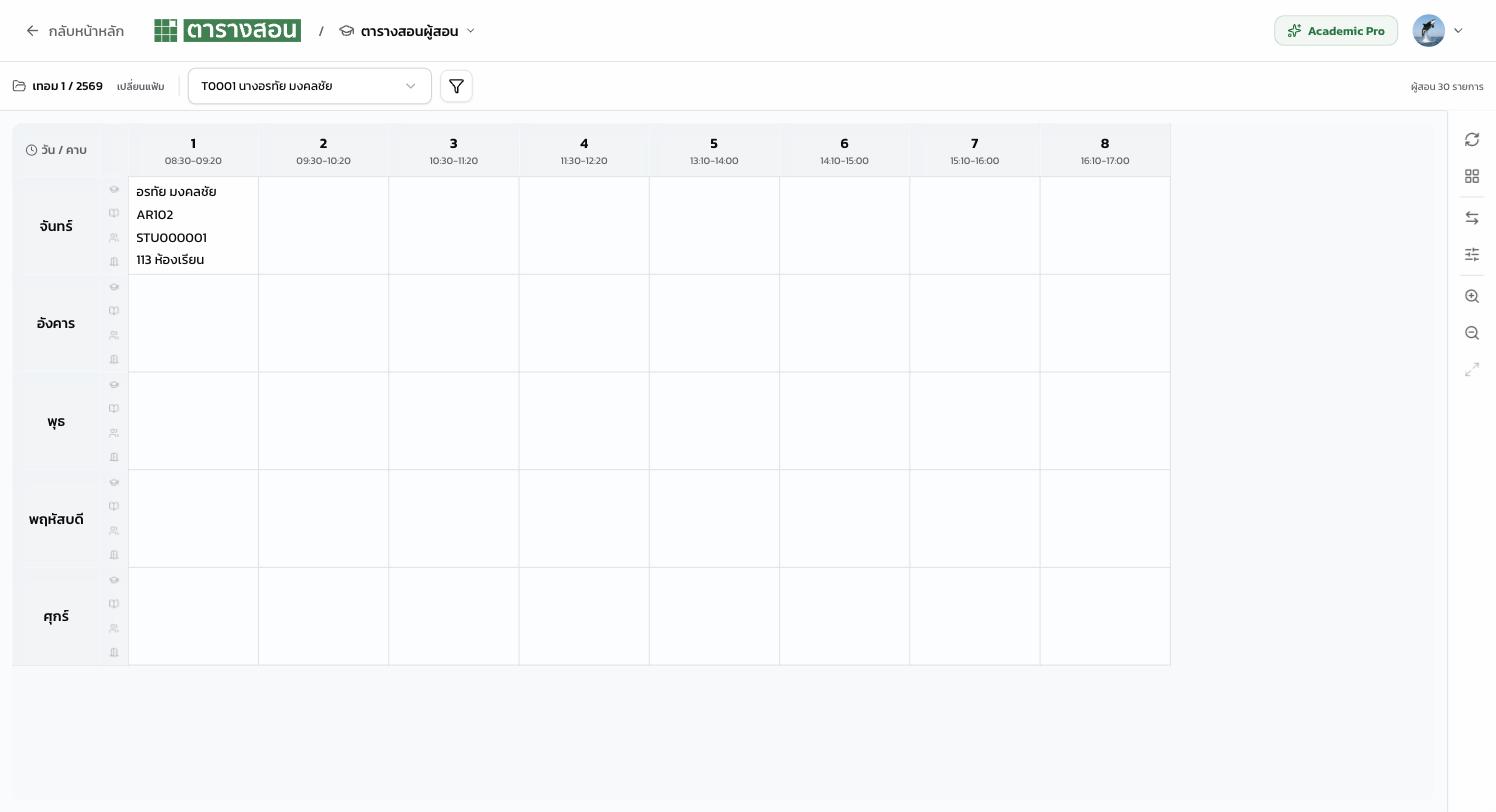This screenshot has width=1496, height=812.
Task: Click the back arrow beside กลับหน้าหลัก
Action: pyautogui.click(x=32, y=31)
